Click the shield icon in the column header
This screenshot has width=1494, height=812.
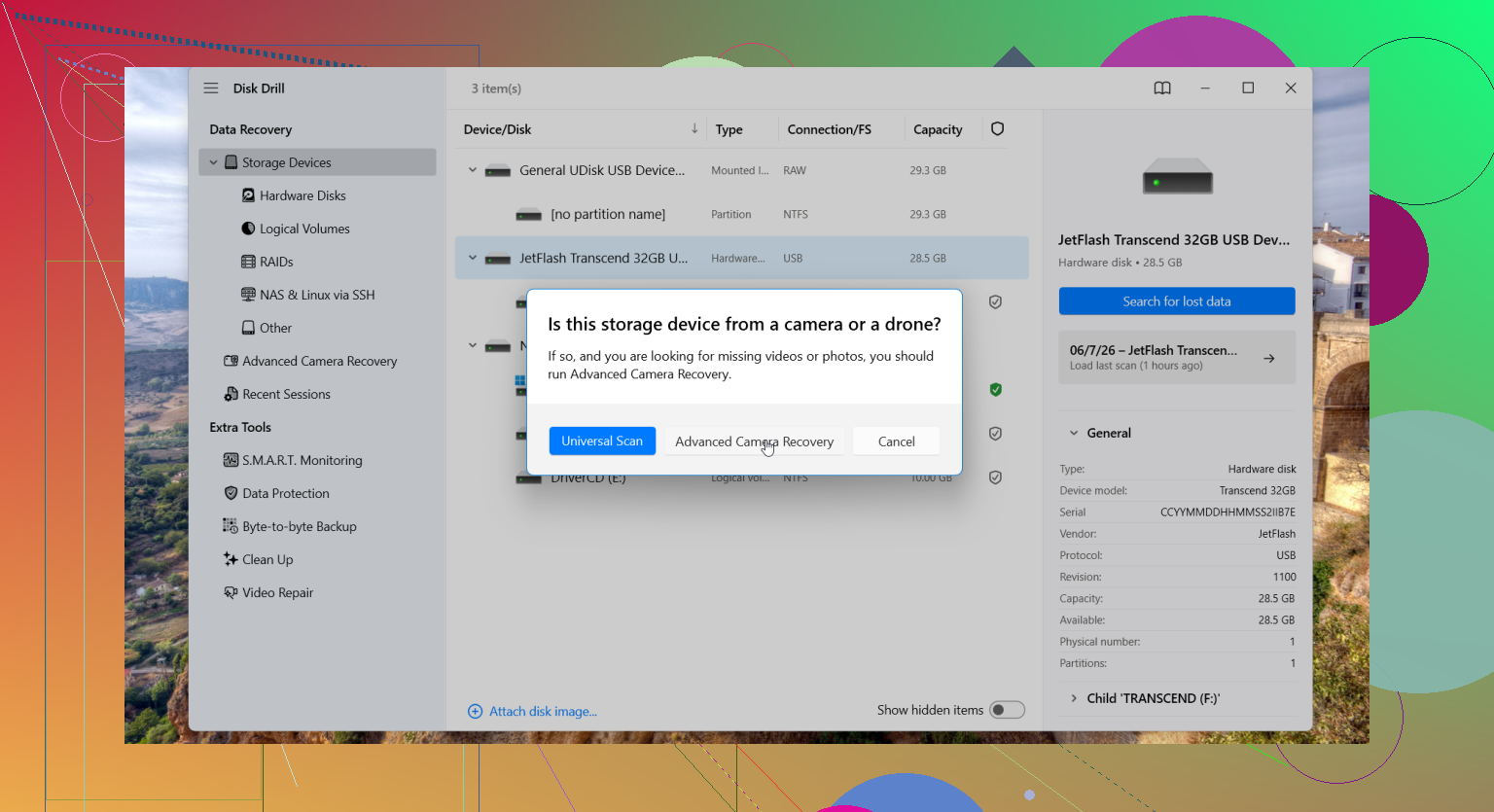click(997, 129)
